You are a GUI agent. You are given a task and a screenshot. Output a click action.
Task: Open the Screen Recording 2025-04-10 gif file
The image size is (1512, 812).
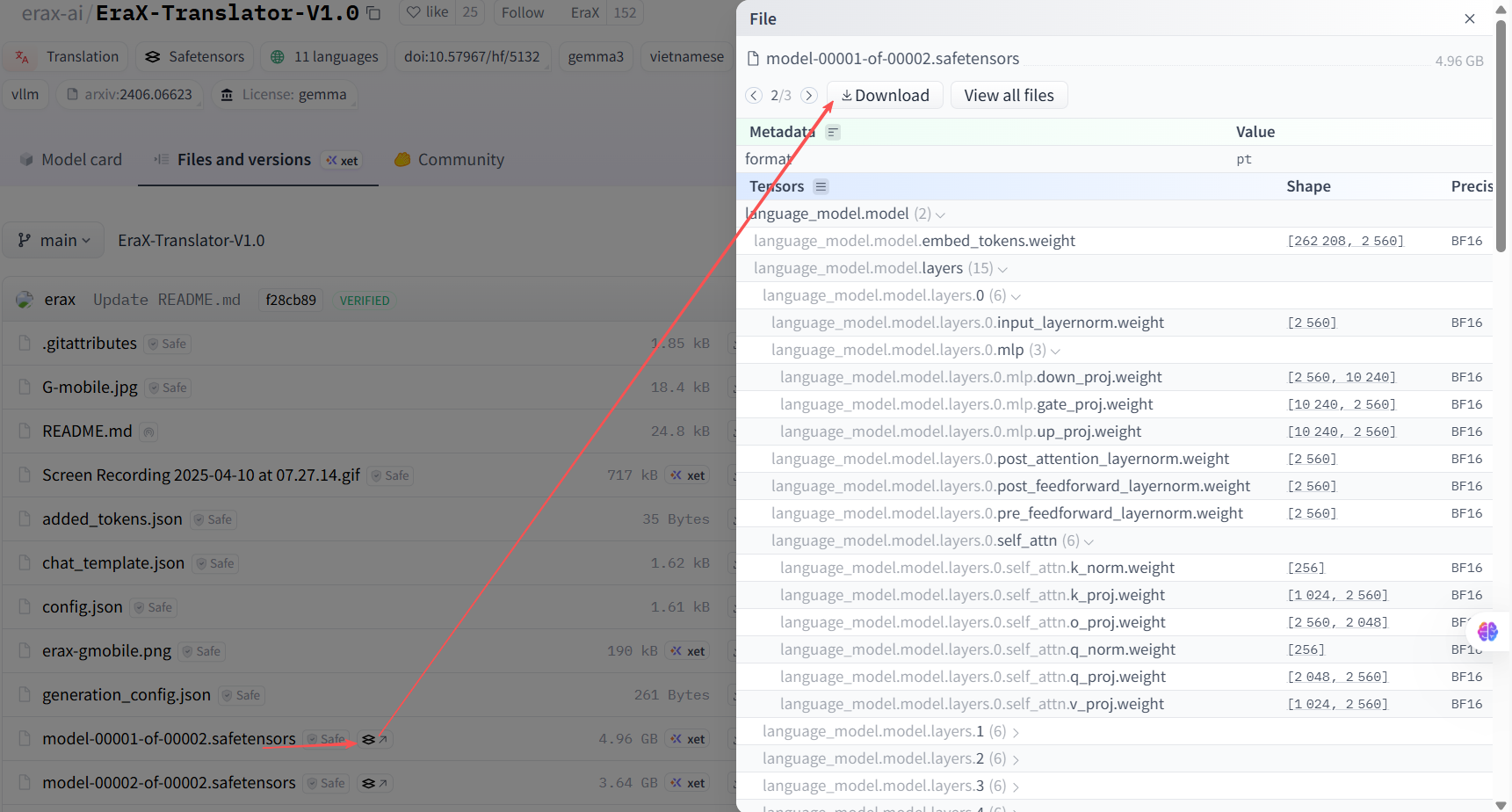pos(201,475)
